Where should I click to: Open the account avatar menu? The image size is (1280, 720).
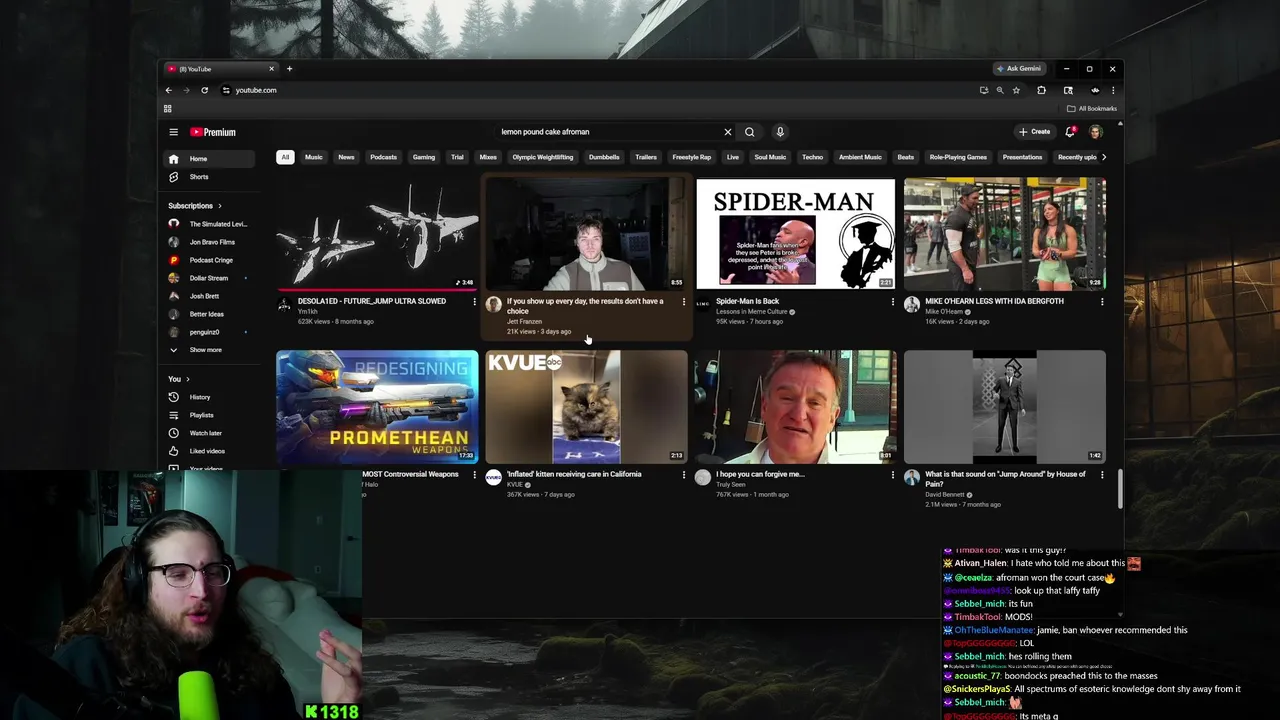tap(1096, 132)
